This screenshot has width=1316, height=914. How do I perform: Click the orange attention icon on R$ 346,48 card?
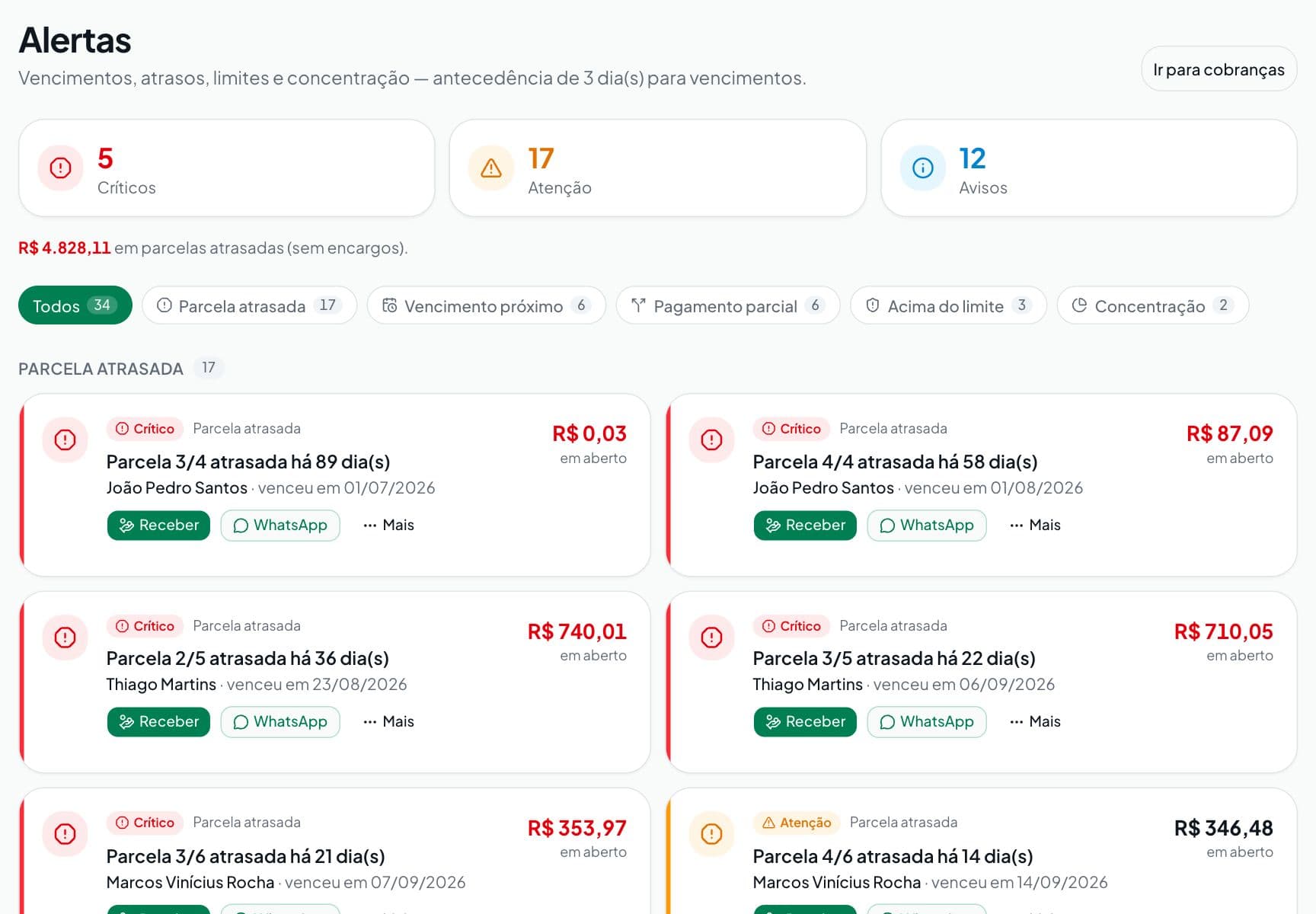pyautogui.click(x=711, y=834)
